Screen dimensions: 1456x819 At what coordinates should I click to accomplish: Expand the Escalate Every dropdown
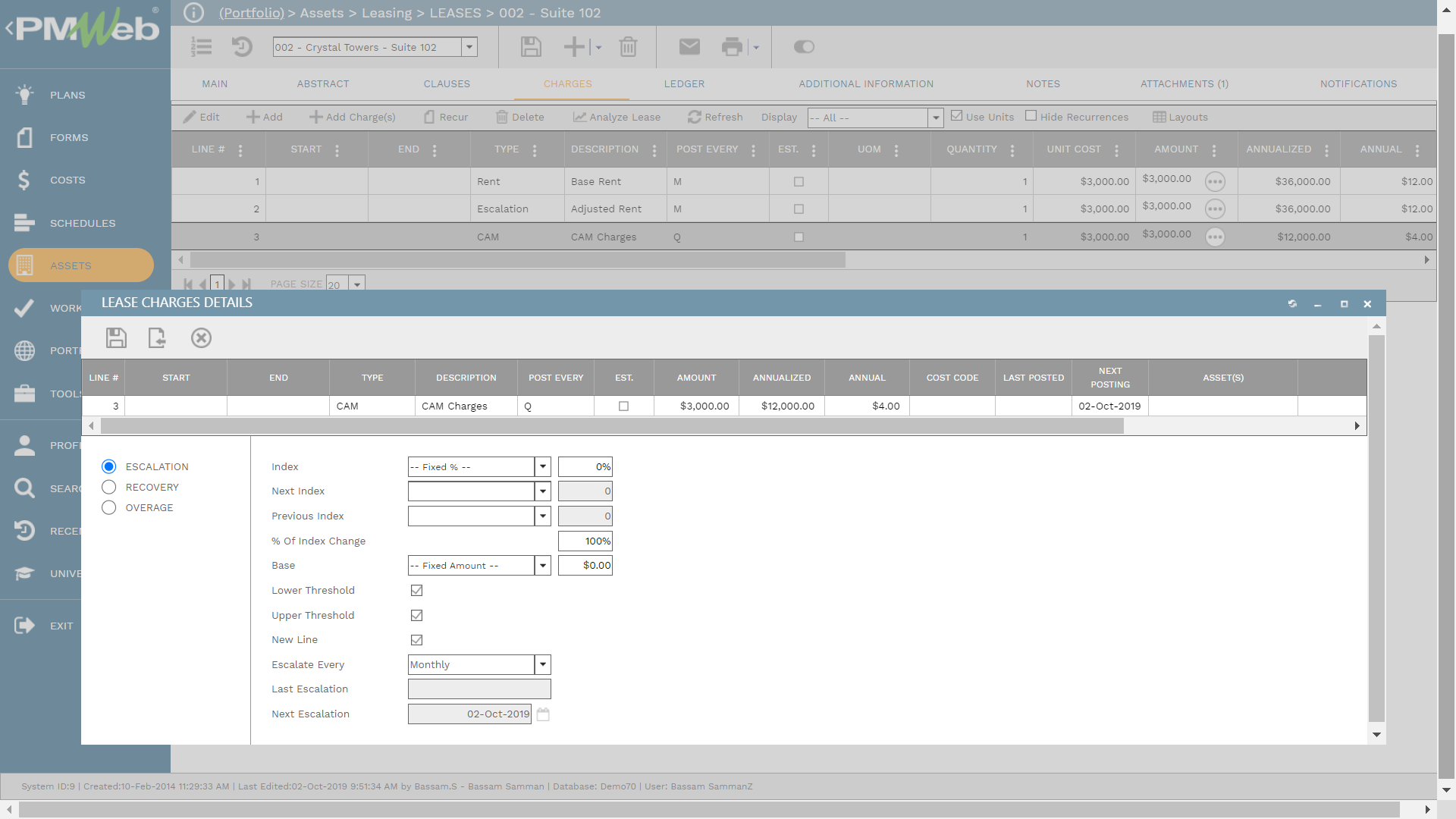(543, 665)
